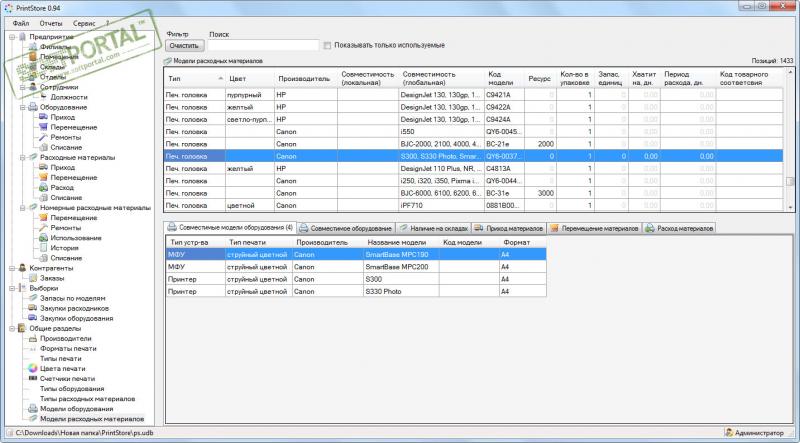Collapse the Контрагенты tree node
800x443 pixels.
12,268
